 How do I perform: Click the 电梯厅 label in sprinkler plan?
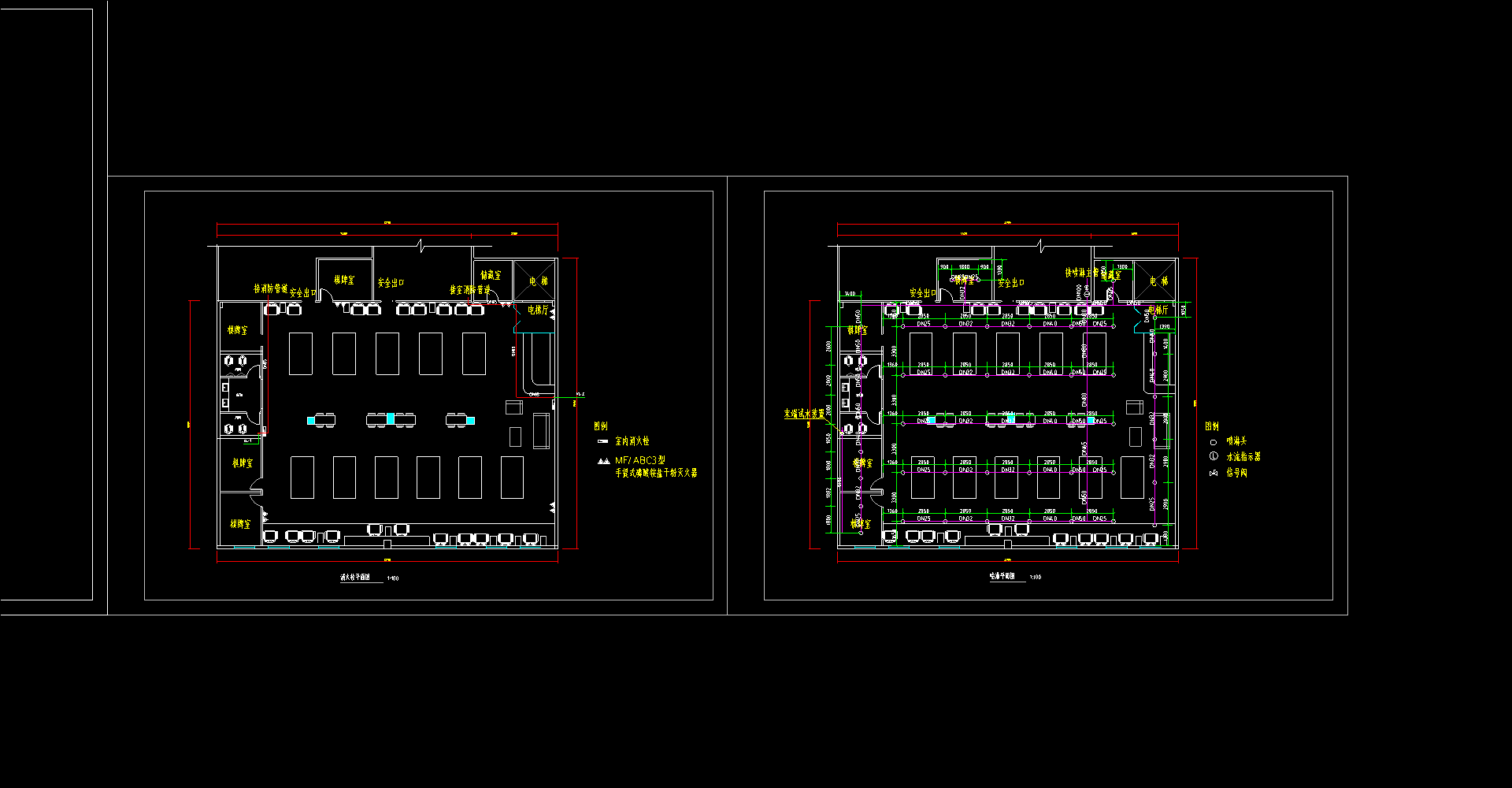(x=1158, y=310)
